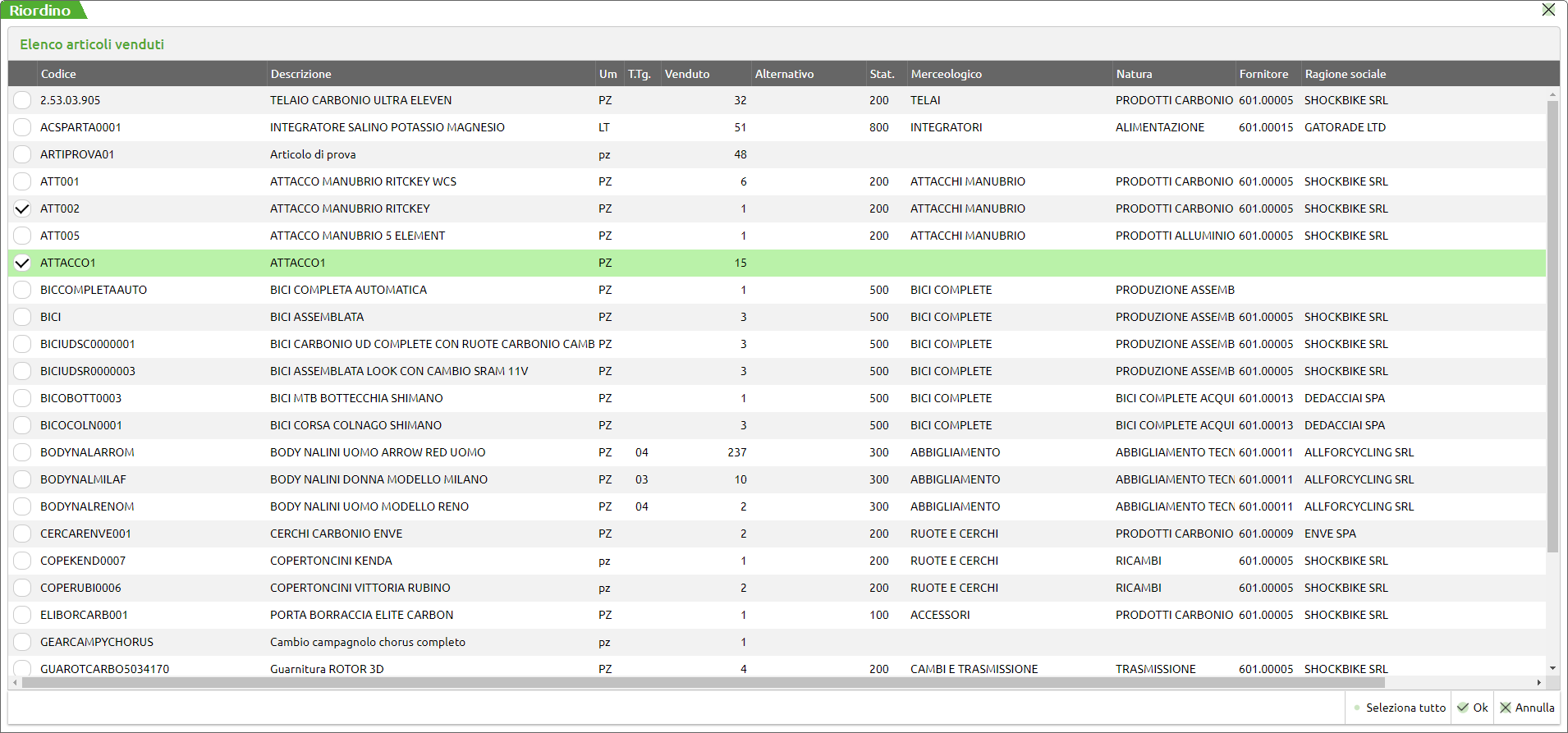Uncheck the ATT002 row checkbox
The height and width of the screenshot is (733, 1568).
pyautogui.click(x=22, y=208)
